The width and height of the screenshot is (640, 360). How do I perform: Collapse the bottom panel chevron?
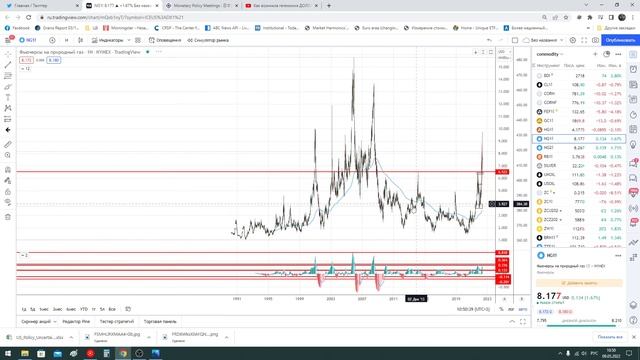[x=512, y=322]
